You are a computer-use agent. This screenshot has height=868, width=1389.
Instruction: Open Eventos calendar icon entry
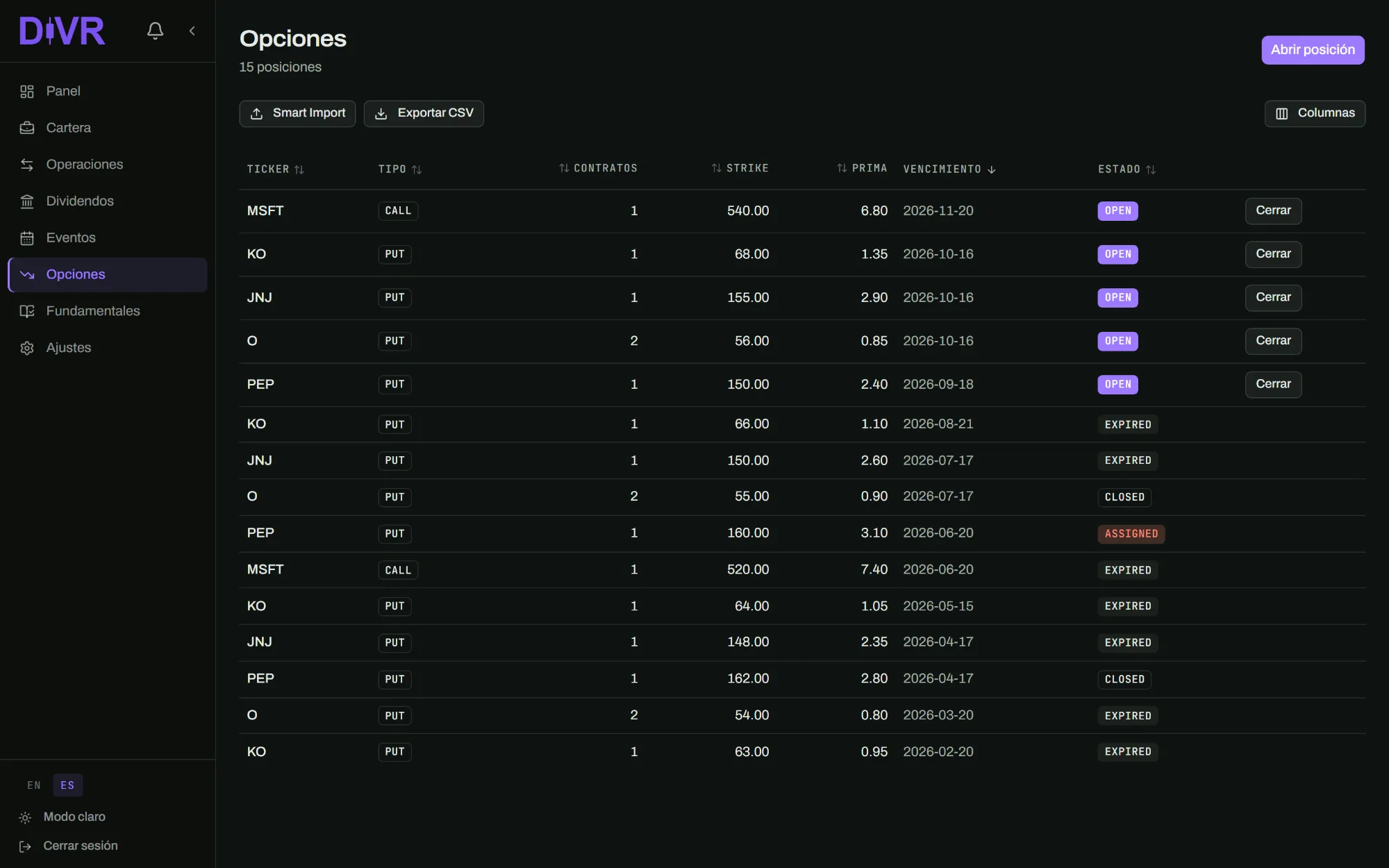[27, 238]
